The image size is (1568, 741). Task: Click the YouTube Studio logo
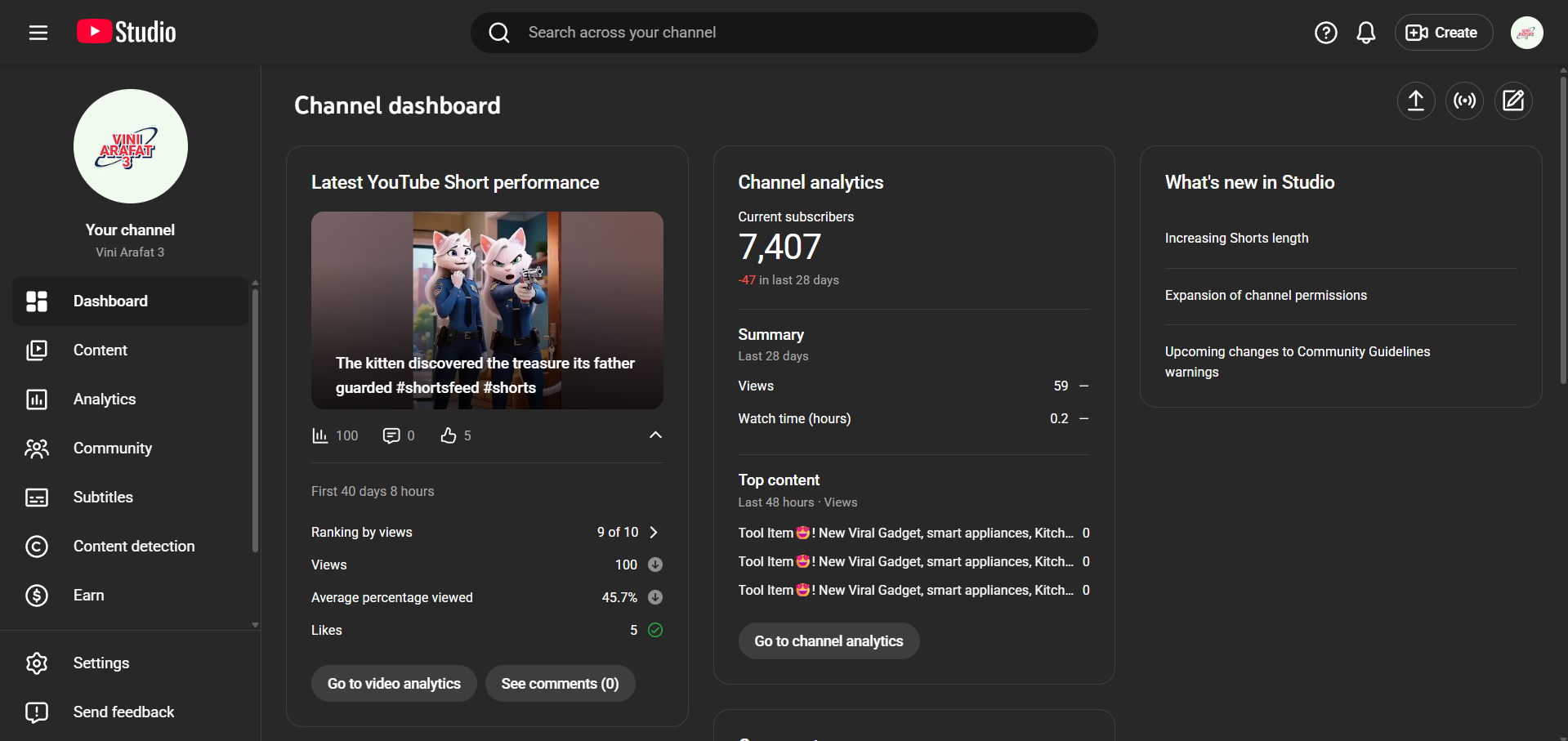(127, 33)
